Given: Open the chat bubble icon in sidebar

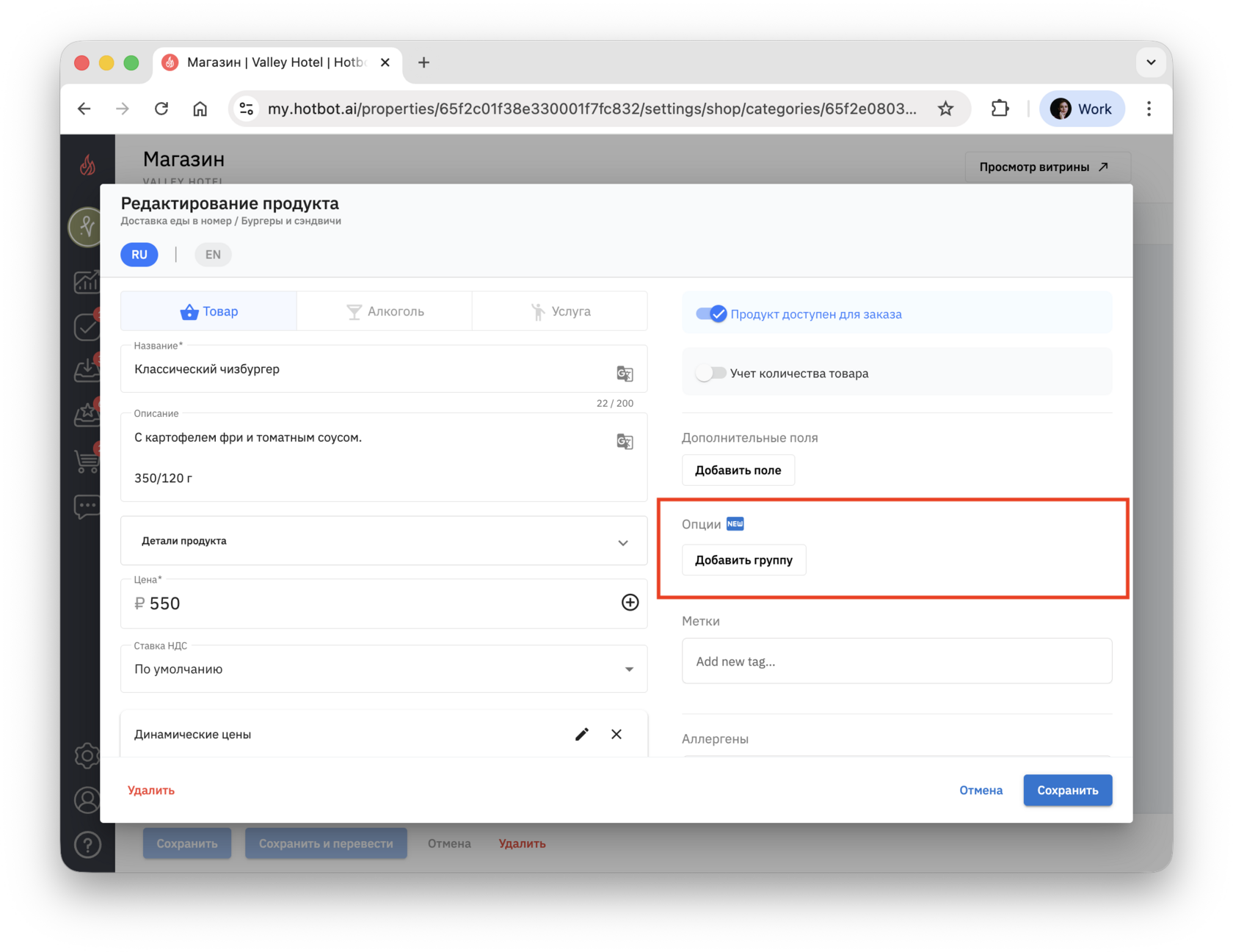Looking at the screenshot, I should coord(87,506).
